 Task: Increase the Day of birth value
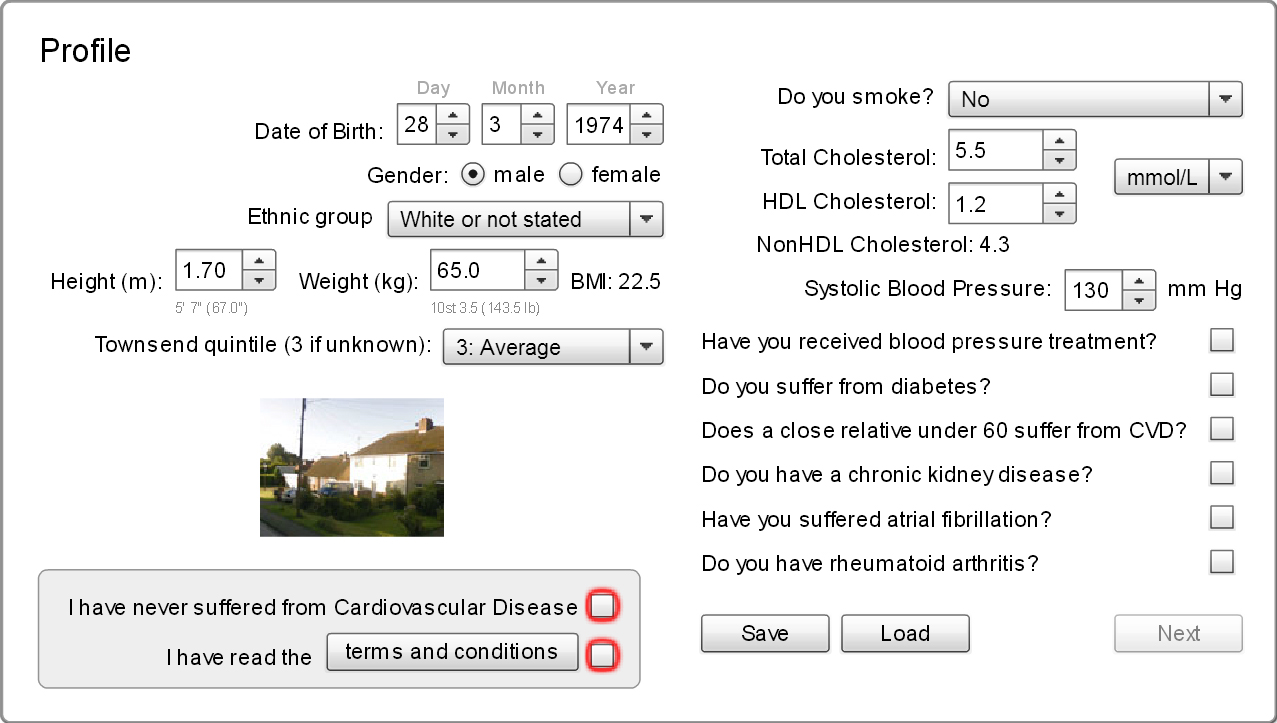click(x=453, y=115)
